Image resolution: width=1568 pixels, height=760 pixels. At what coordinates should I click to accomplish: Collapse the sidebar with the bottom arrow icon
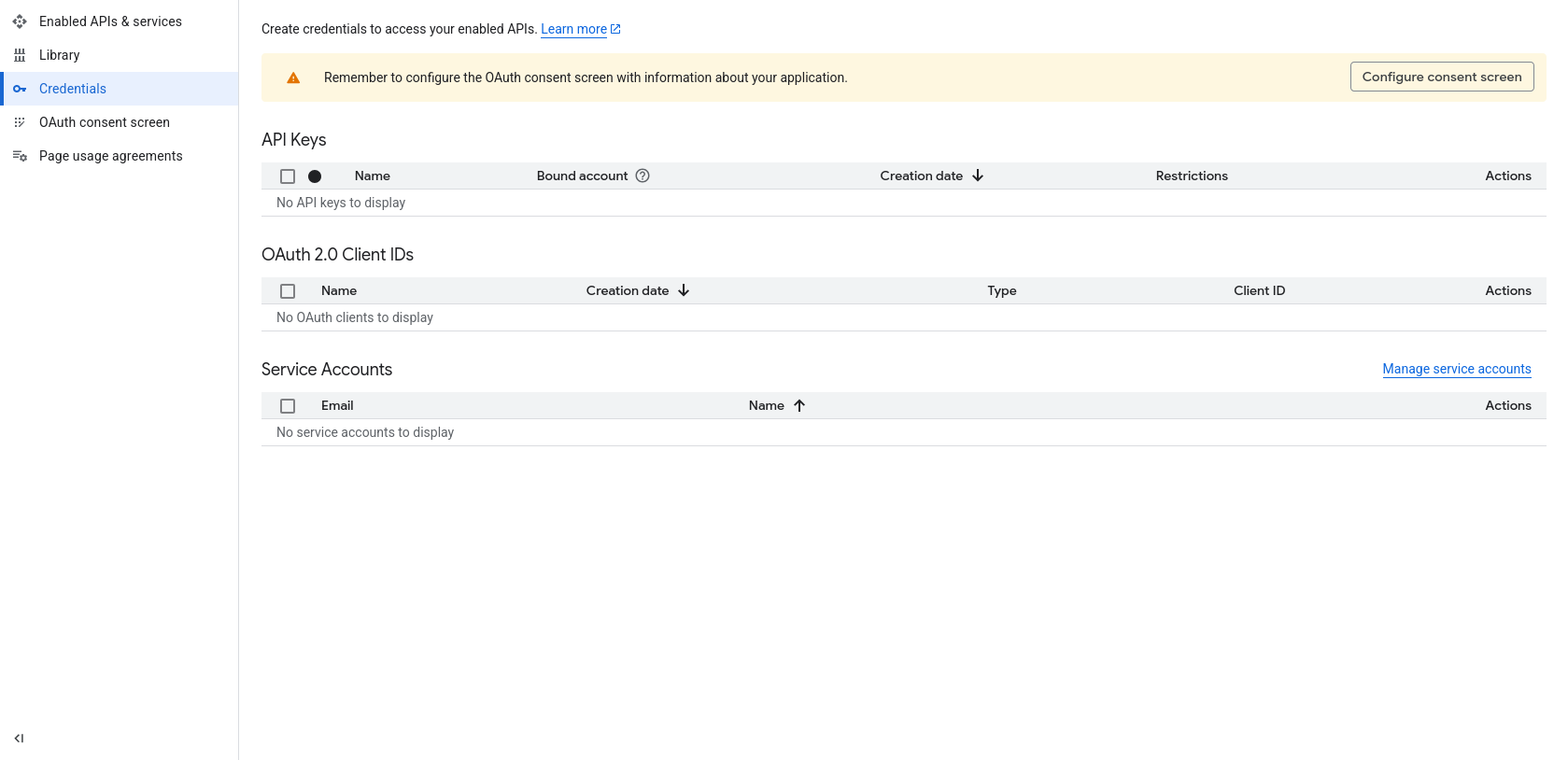pyautogui.click(x=19, y=739)
